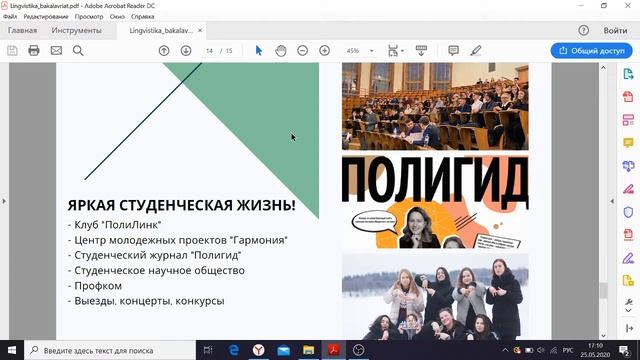Click heading ЯРКАЯ СТУДЕНЧЕСКАЯ ЖИЗНЬ!
Screen dimensions: 640x360
[182, 205]
